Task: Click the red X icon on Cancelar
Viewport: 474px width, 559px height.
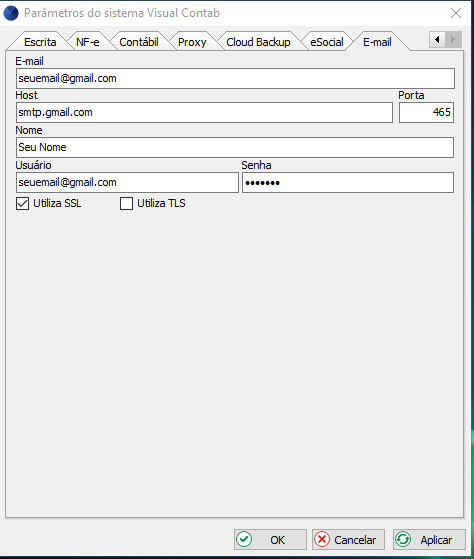Action: [322, 539]
